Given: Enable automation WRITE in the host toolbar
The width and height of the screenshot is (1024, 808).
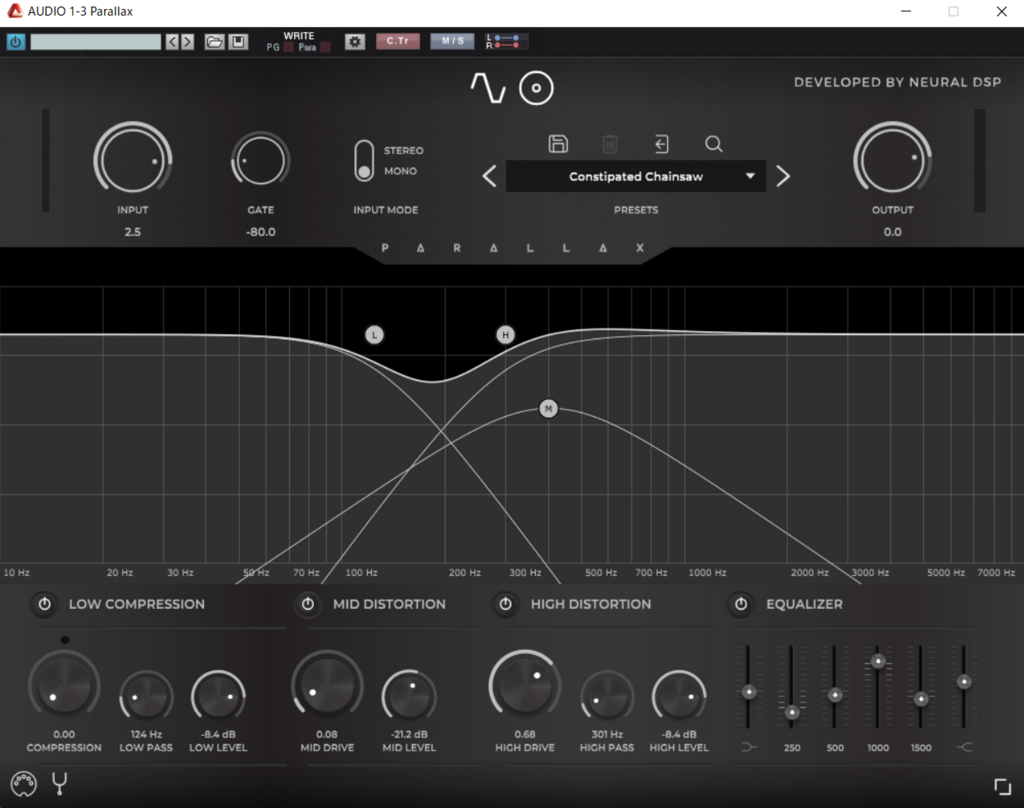Looking at the screenshot, I should 298,36.
